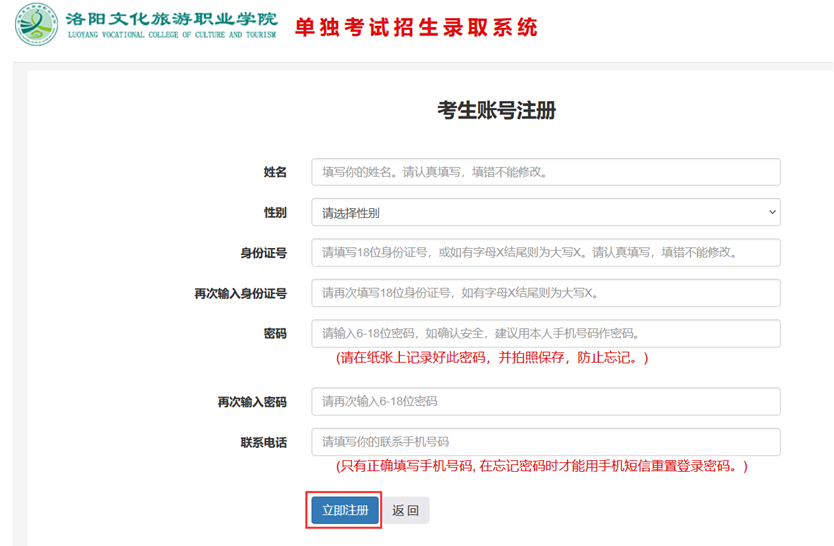
Task: Click the 考生账号注册 page heading
Action: pos(496,111)
